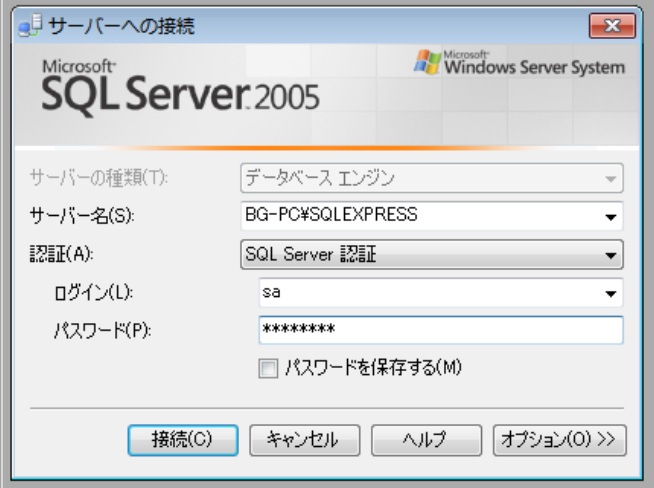Click the サーバー名(S): label
Screen dimensions: 654x488
tap(82, 216)
